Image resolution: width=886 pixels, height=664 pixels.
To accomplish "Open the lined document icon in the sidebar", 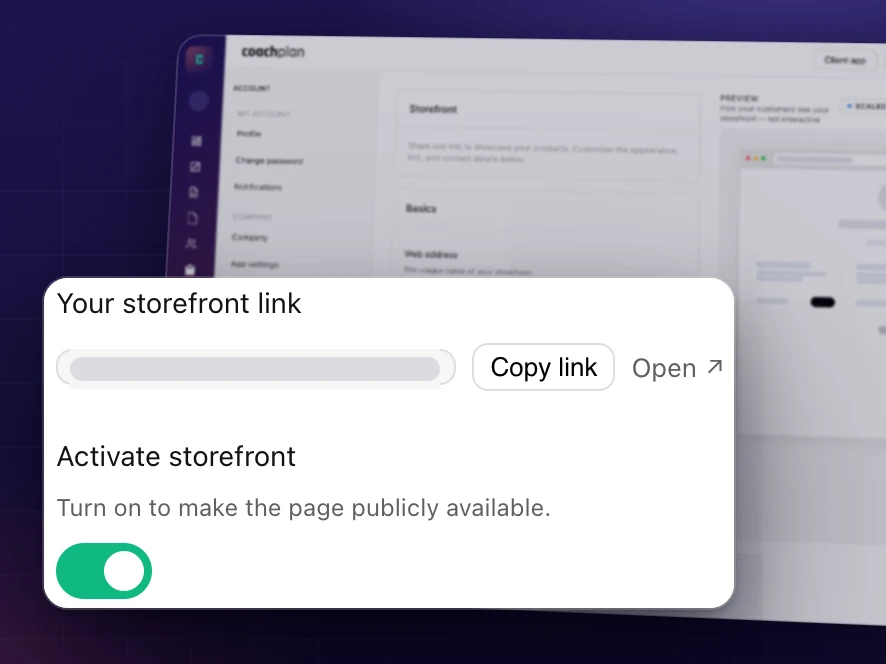I will [194, 192].
